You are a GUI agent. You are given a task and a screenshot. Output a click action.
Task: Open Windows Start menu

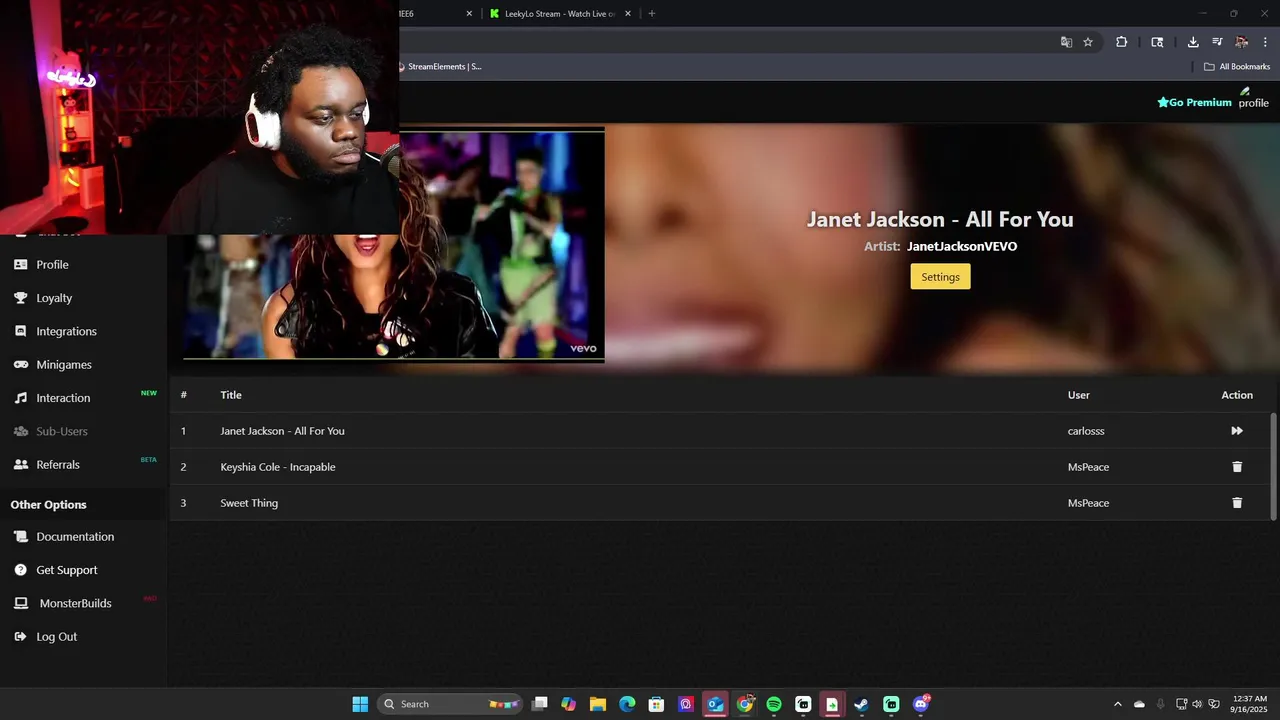(x=360, y=704)
